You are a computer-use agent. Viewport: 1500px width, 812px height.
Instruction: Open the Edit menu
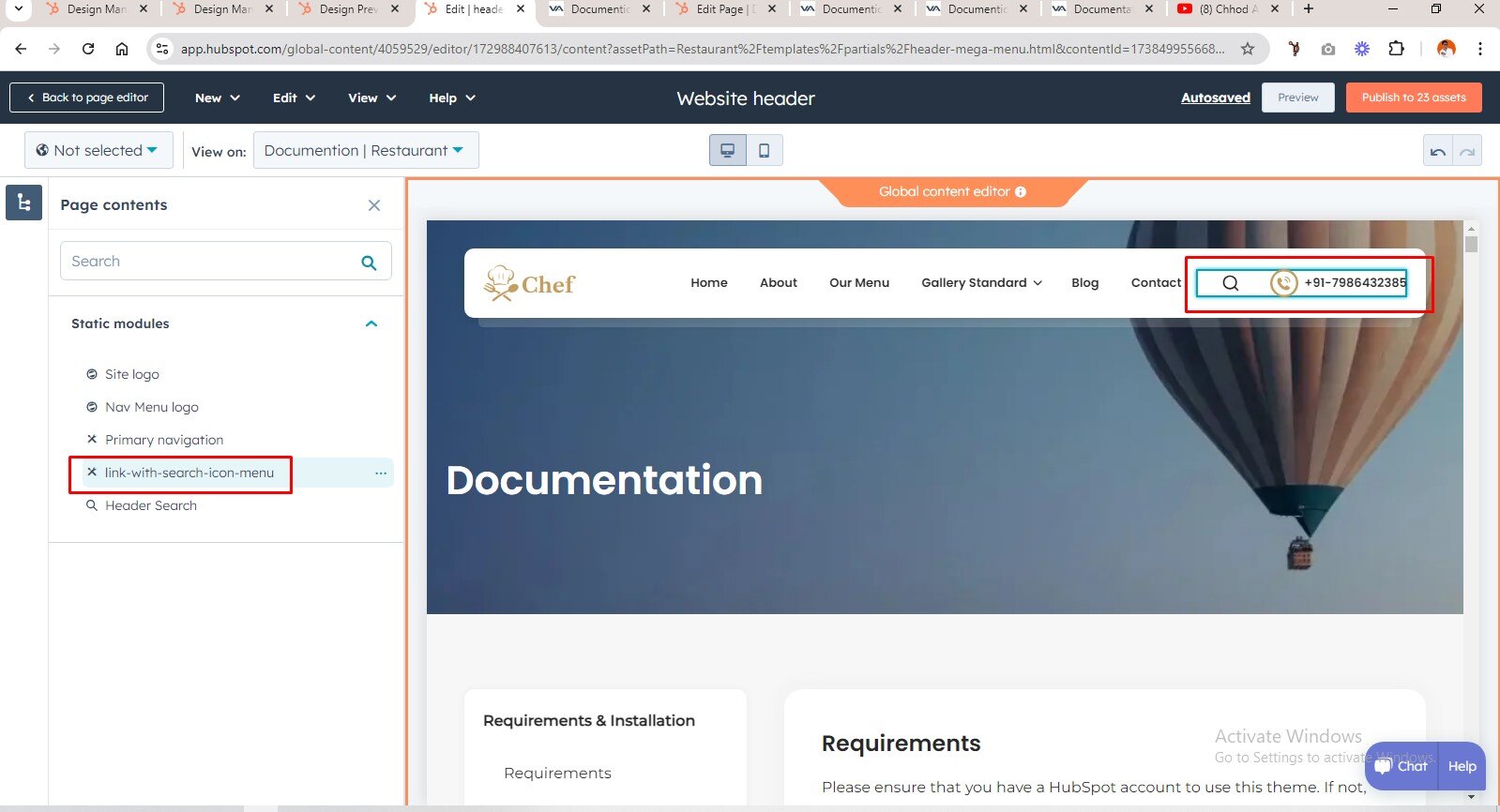294,98
